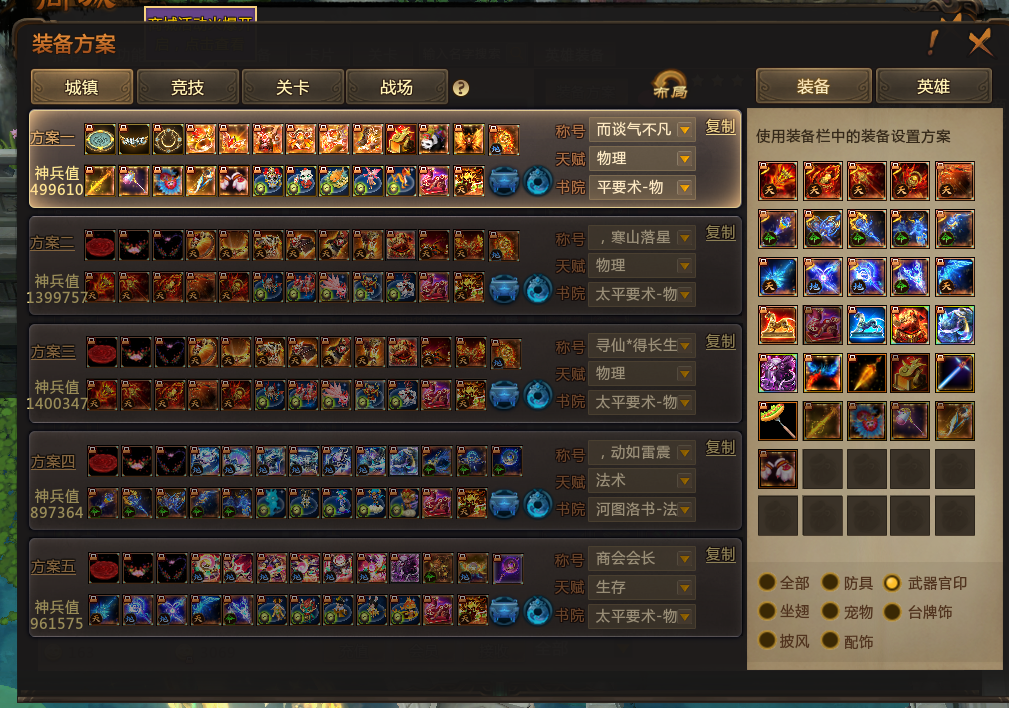Screen dimensions: 1009x708
Task: Click the blue cauldron icon in 方案二
Action: coord(504,288)
